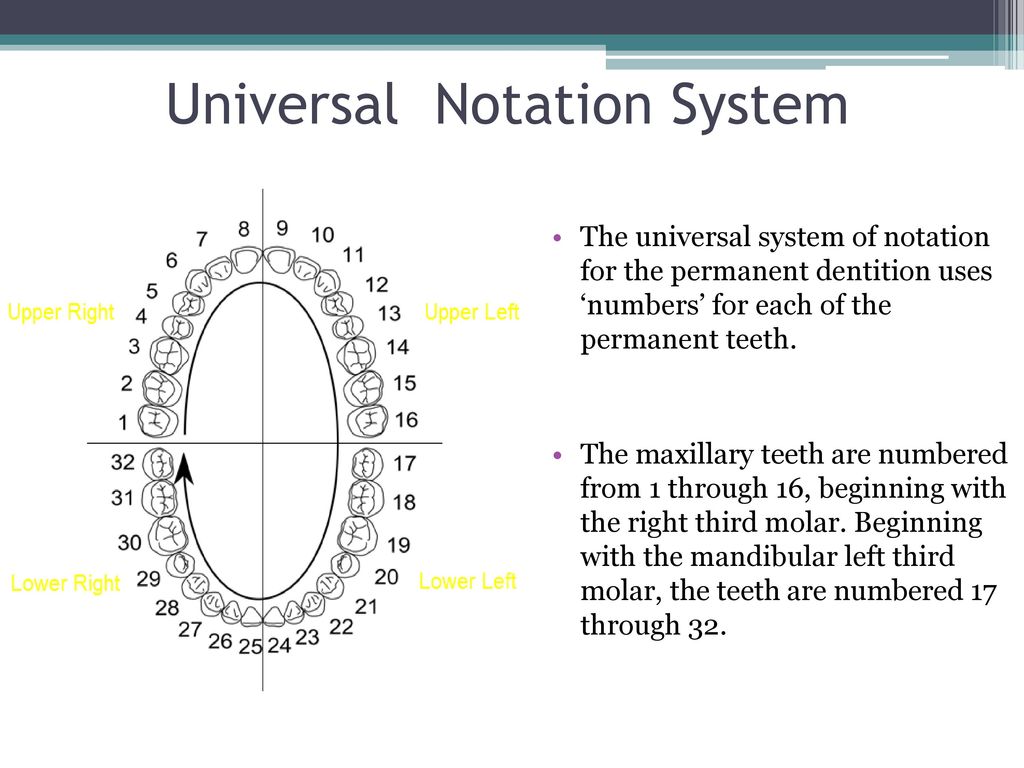Click the Lower Right quadrant label

[65, 583]
